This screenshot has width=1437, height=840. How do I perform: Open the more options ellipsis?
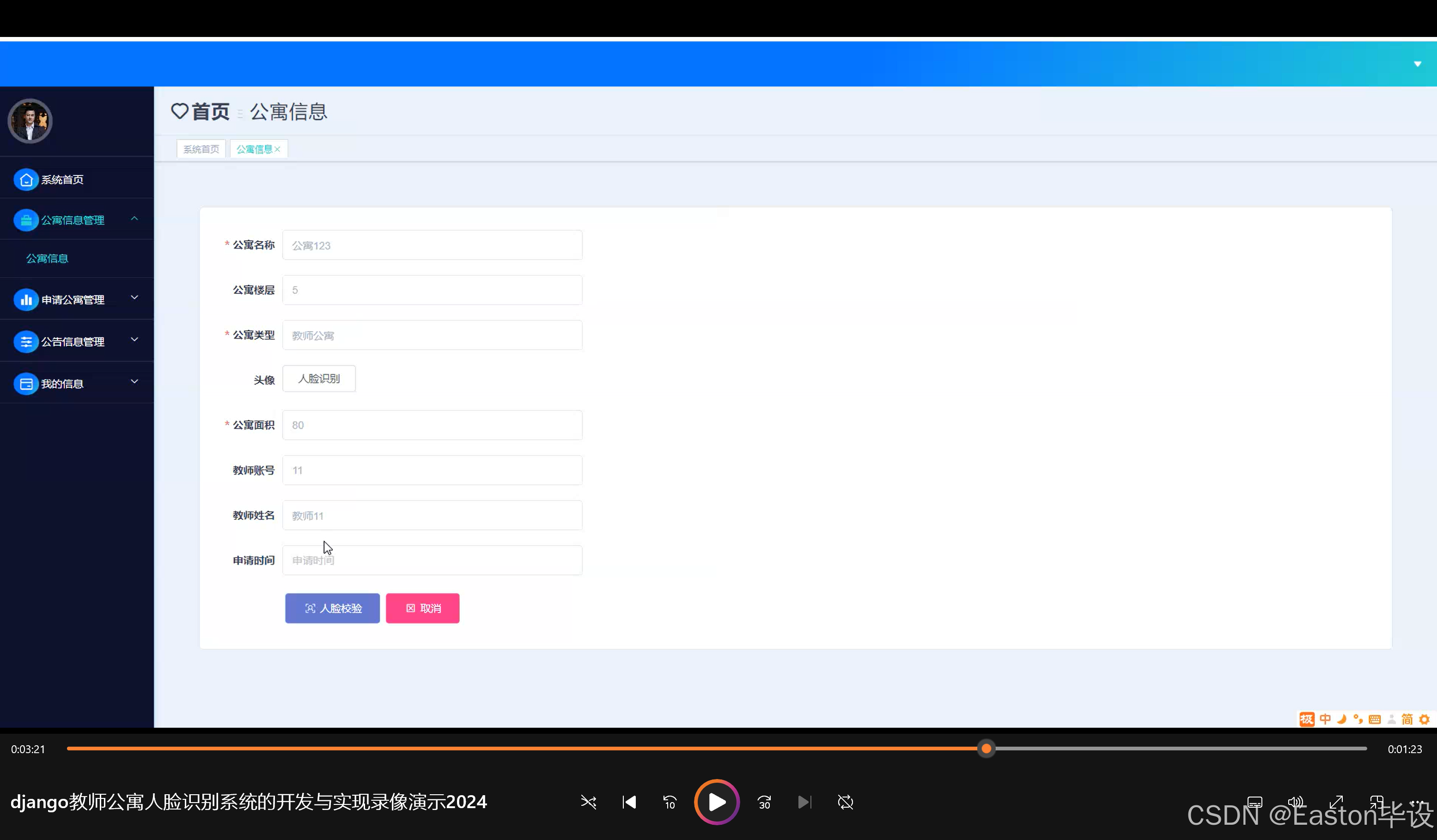1417,803
